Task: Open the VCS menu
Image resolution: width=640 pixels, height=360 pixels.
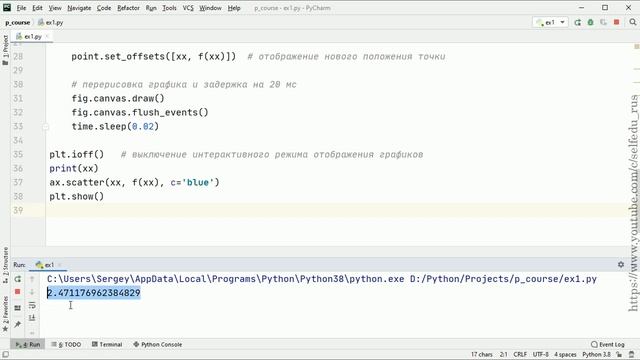Action: click(188, 8)
